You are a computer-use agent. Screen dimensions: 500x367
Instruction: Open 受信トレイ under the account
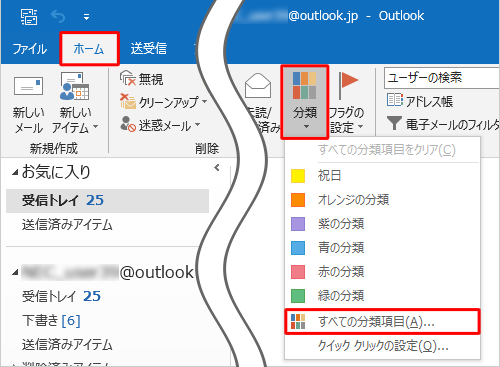pos(61,296)
